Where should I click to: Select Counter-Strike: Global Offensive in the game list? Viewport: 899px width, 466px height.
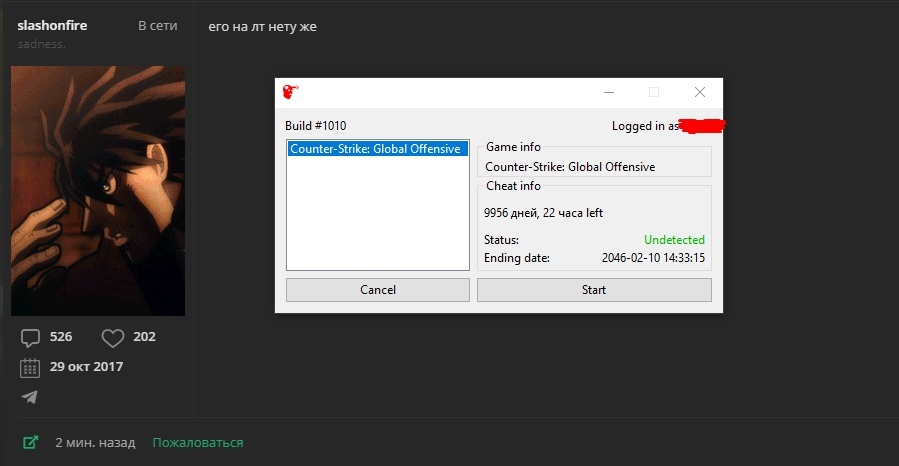tap(377, 148)
